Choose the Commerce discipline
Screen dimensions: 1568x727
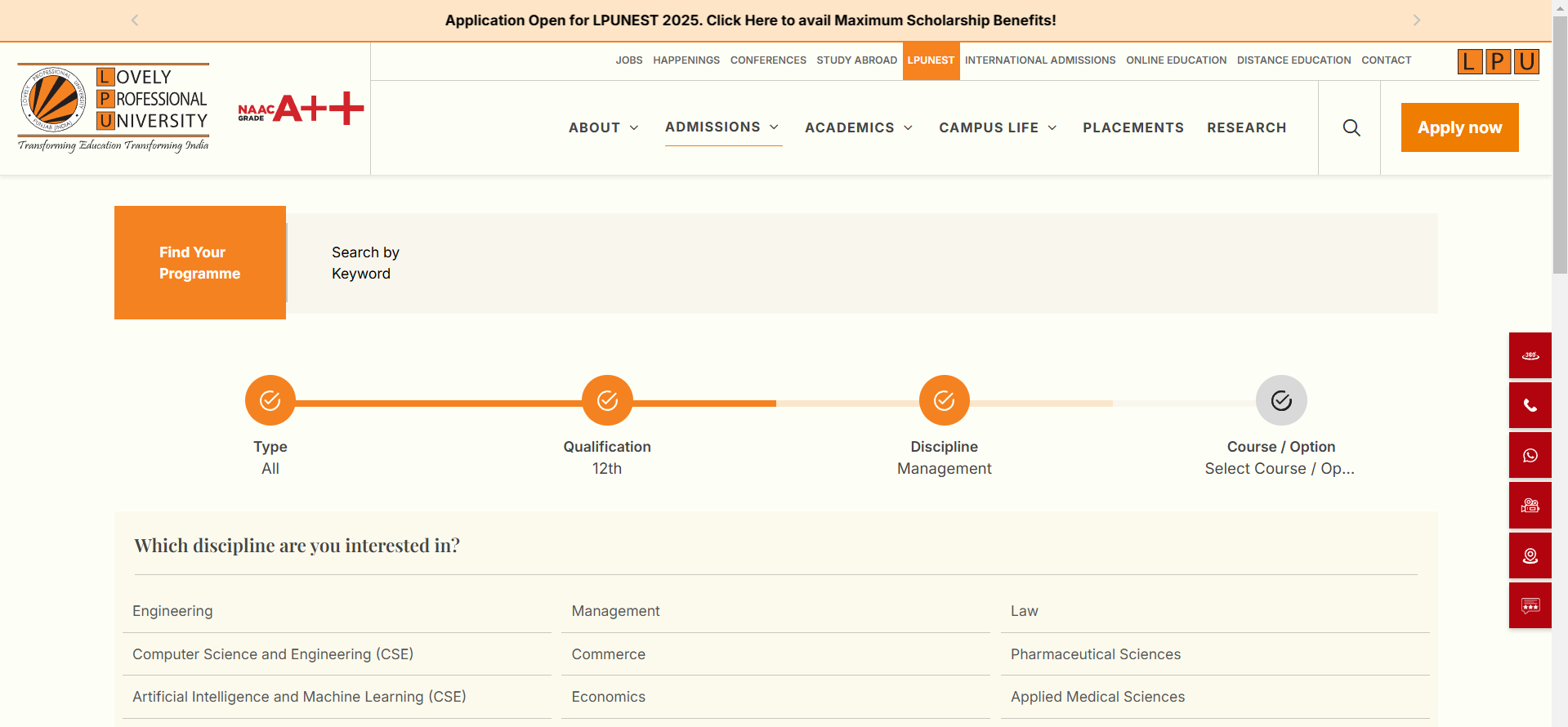775,654
